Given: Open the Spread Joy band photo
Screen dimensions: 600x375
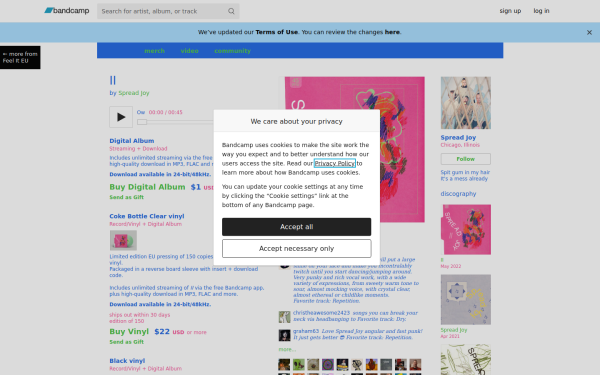Looking at the screenshot, I should (466, 103).
